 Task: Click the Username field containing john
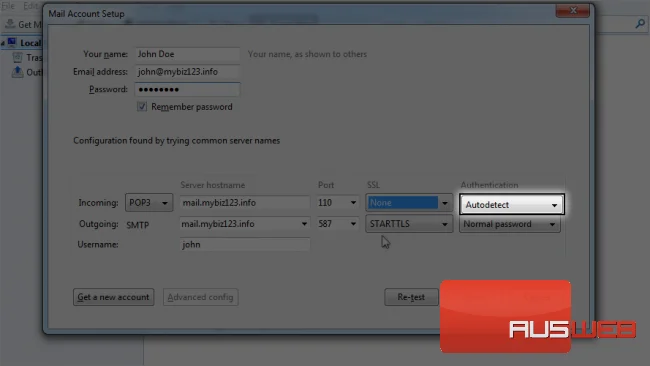[245, 245]
